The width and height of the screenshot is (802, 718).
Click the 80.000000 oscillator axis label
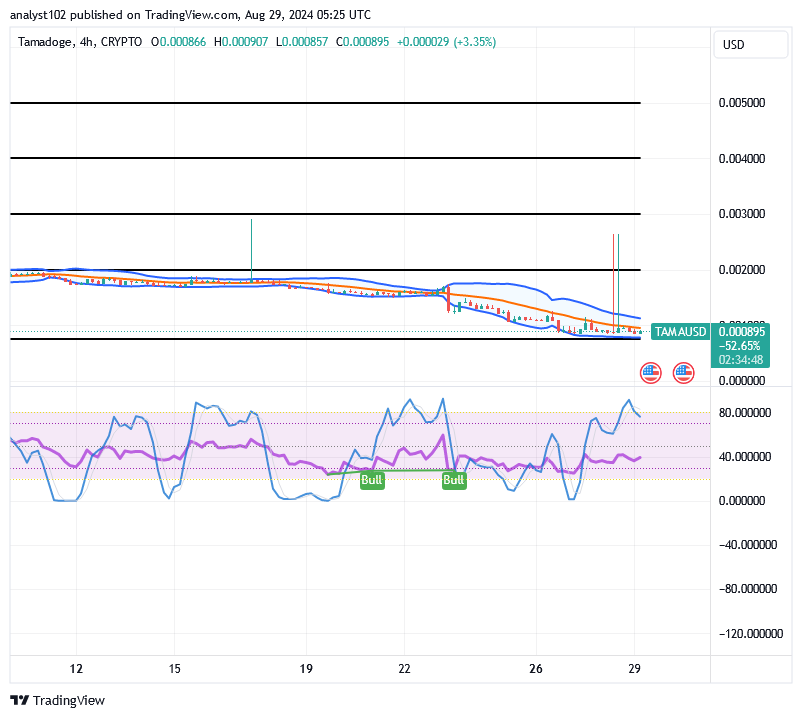[x=745, y=413]
